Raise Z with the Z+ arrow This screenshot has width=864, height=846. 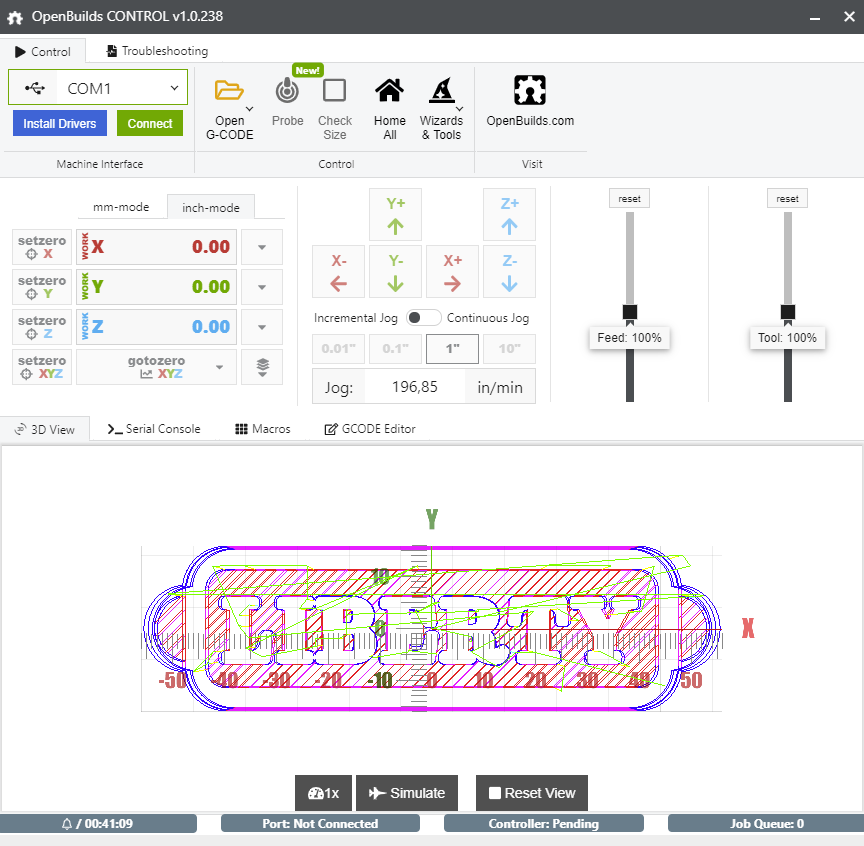tap(510, 215)
